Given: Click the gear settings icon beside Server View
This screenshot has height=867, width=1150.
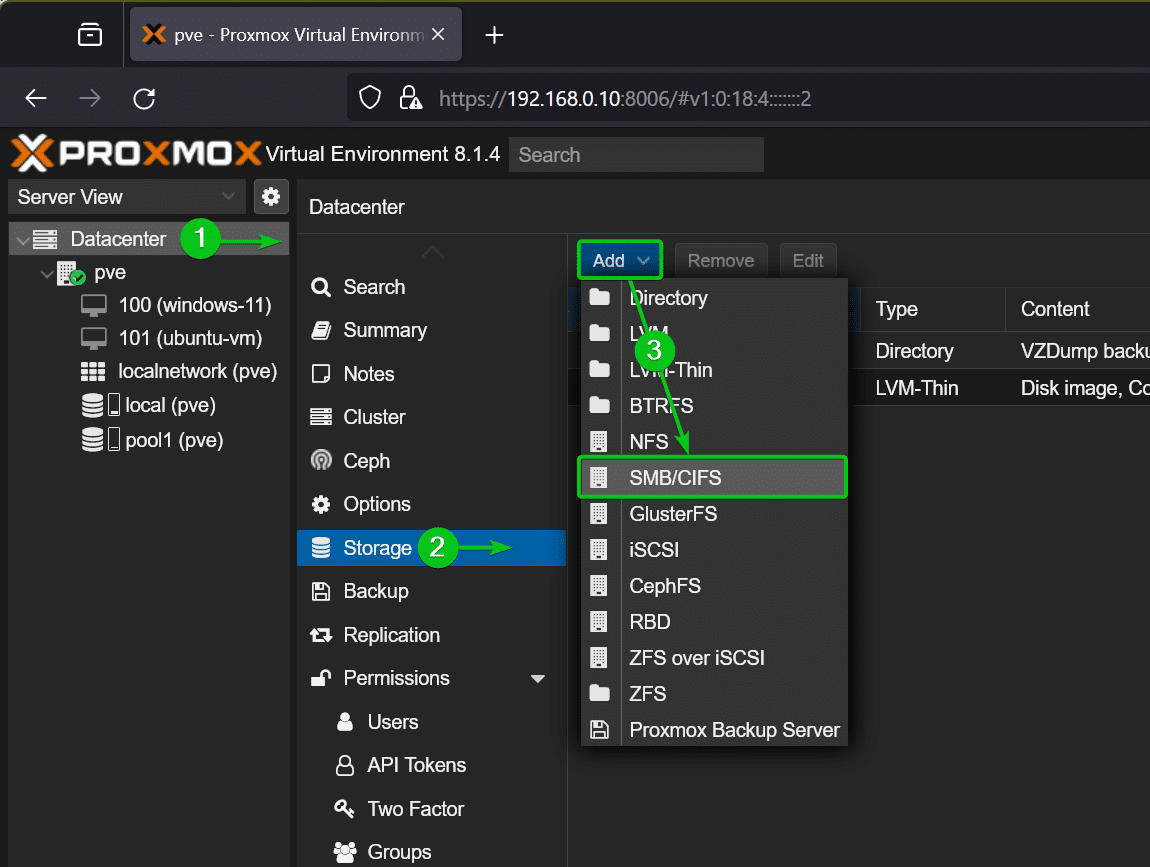Looking at the screenshot, I should click(x=271, y=197).
